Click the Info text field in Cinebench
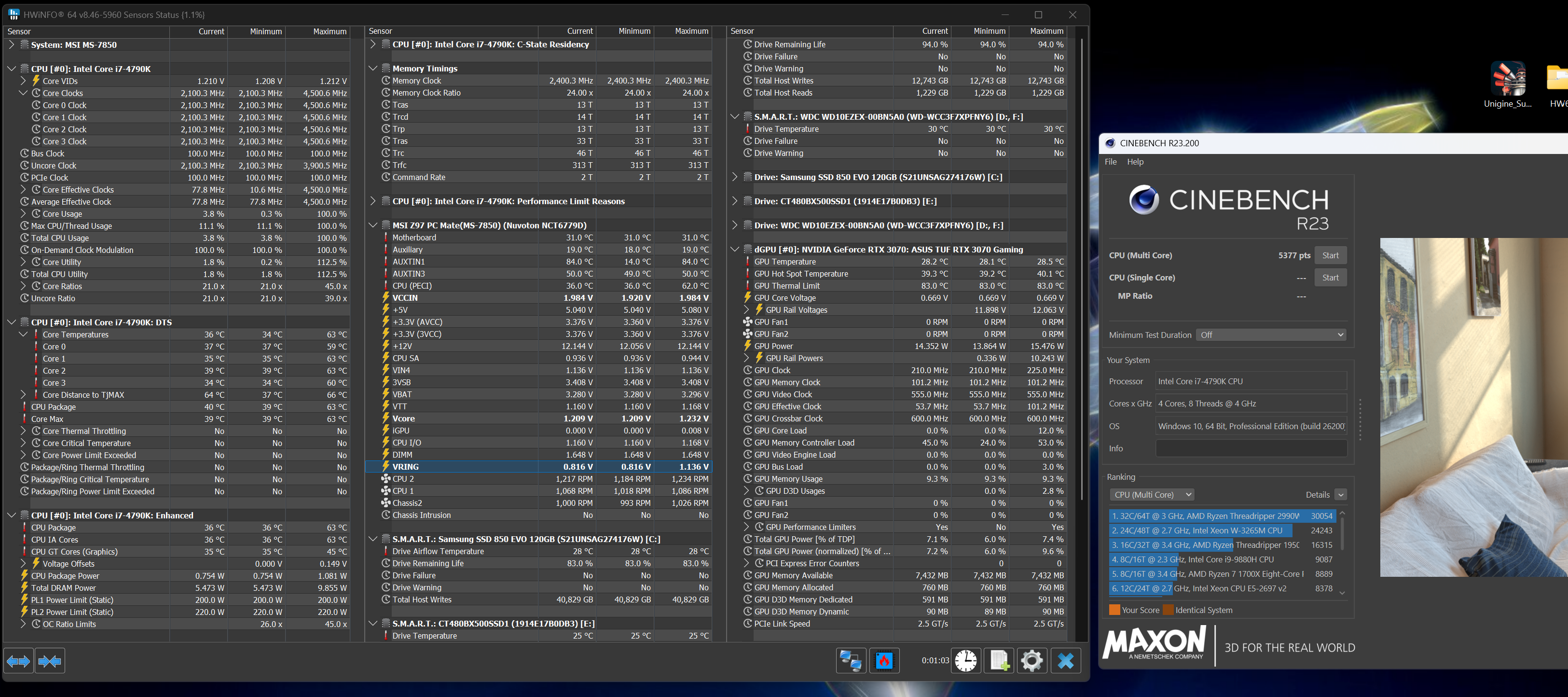 pos(1251,448)
